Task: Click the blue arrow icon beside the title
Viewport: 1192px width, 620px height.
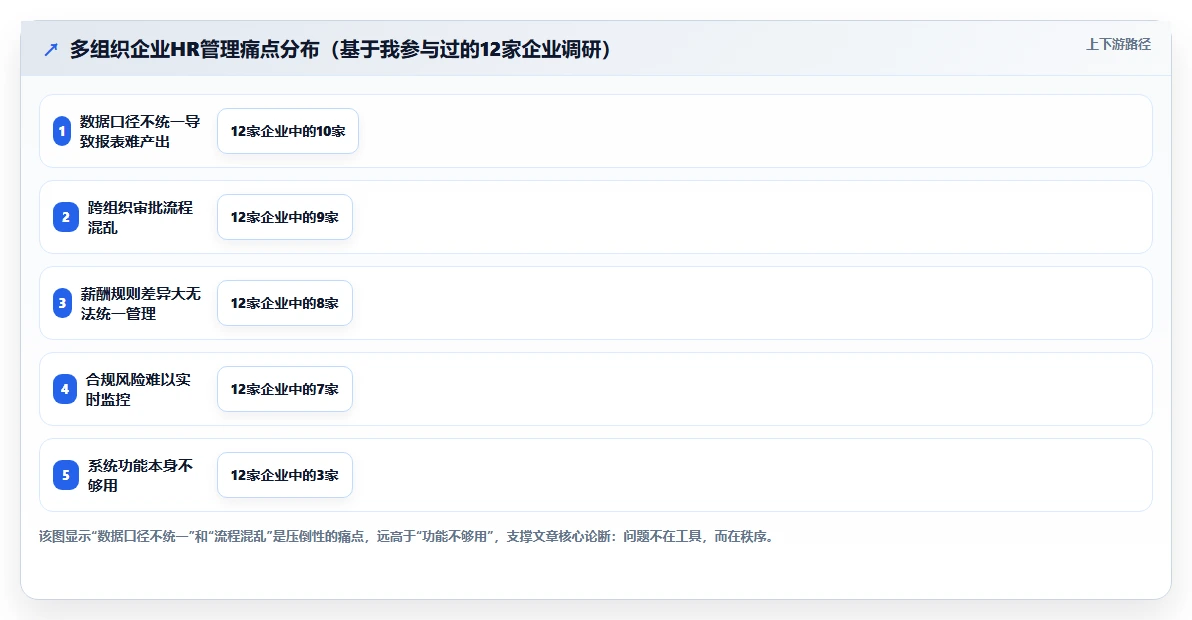Action: [x=51, y=50]
